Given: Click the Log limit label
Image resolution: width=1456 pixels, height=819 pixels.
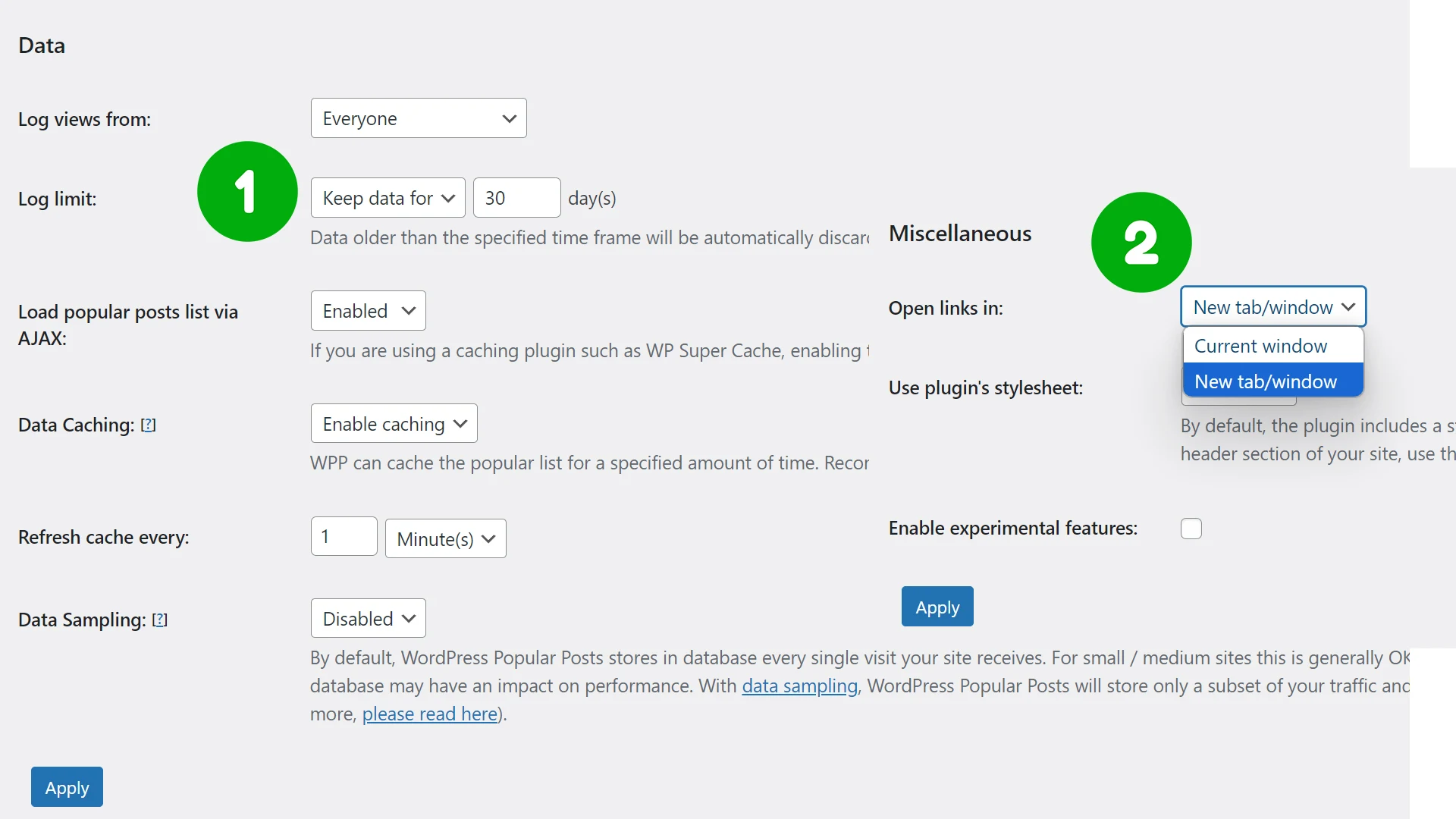Looking at the screenshot, I should tap(58, 199).
